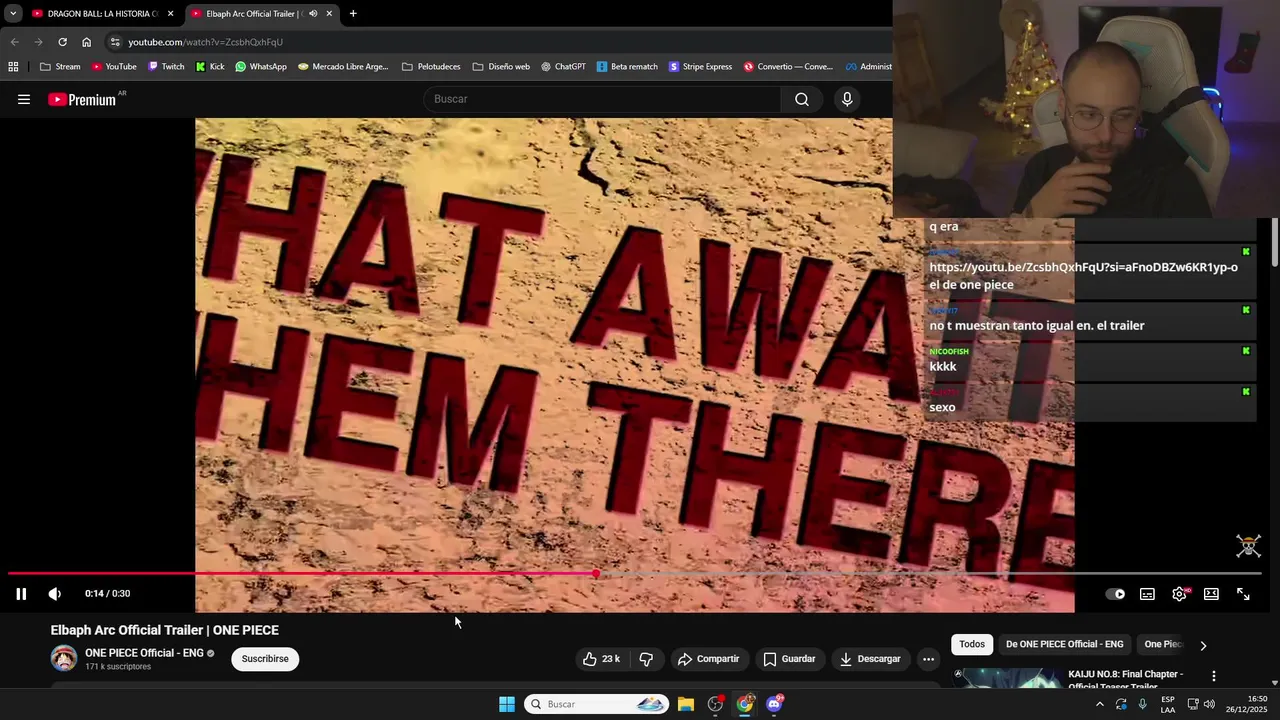
Task: Switch to theater mode view
Action: [x=1211, y=594]
